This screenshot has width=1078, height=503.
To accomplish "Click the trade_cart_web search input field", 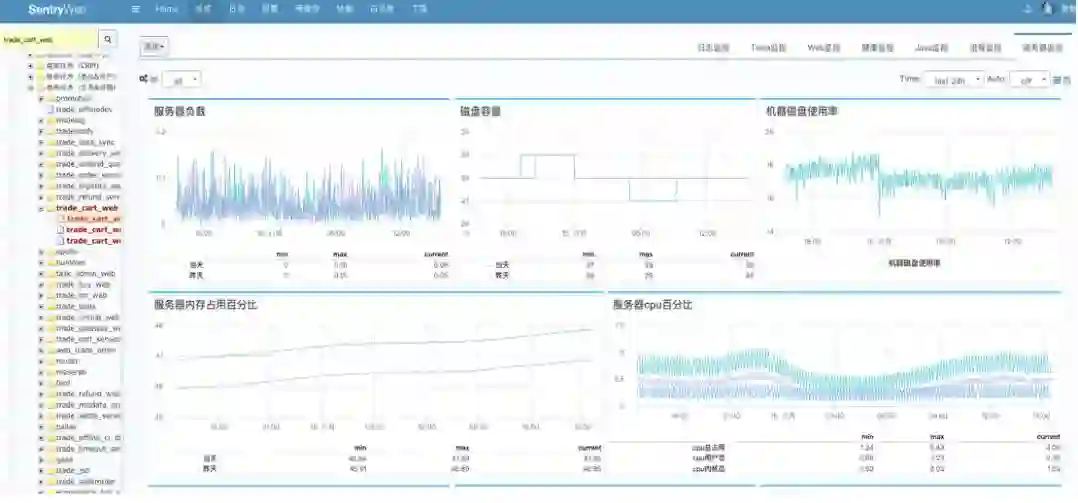I will [49, 40].
